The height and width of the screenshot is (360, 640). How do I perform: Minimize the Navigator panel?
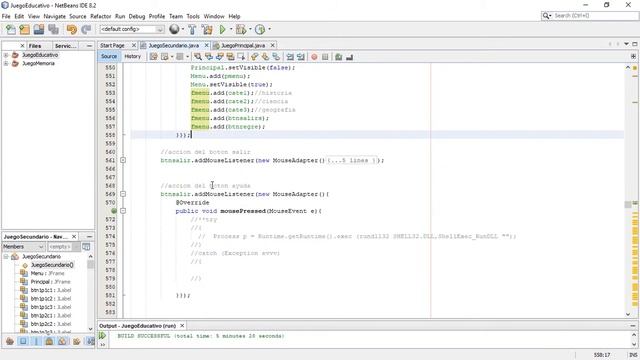(89, 237)
